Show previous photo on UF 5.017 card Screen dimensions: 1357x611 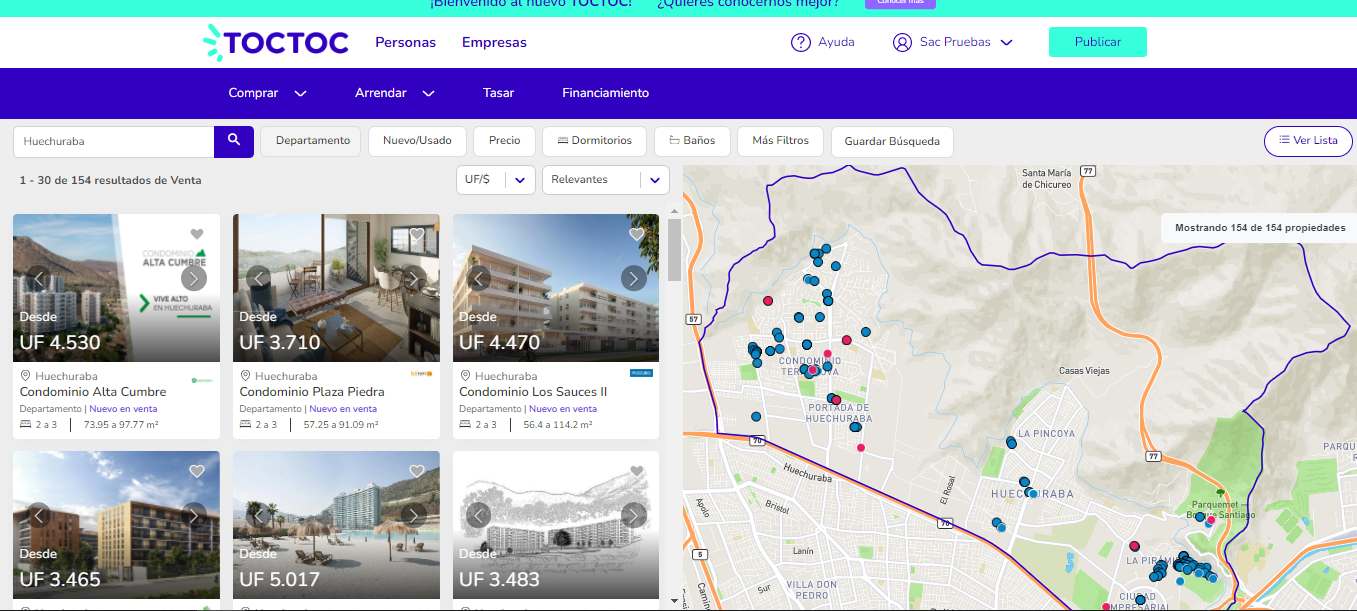pos(259,515)
